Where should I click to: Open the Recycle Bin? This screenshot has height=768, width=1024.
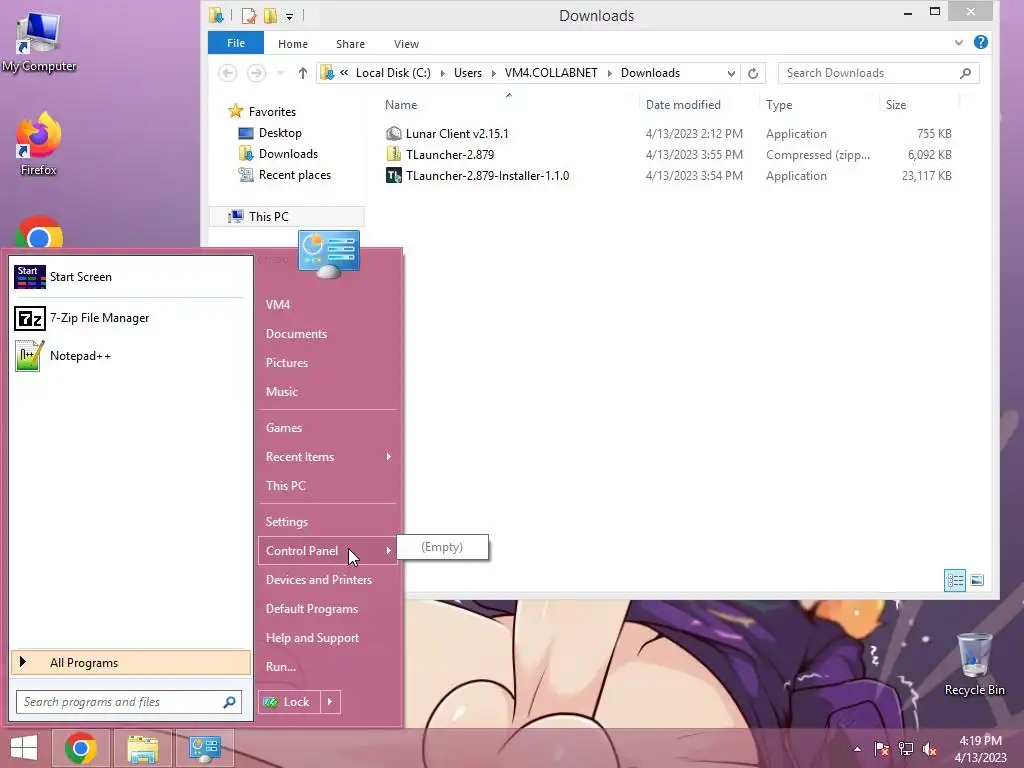coord(974,664)
